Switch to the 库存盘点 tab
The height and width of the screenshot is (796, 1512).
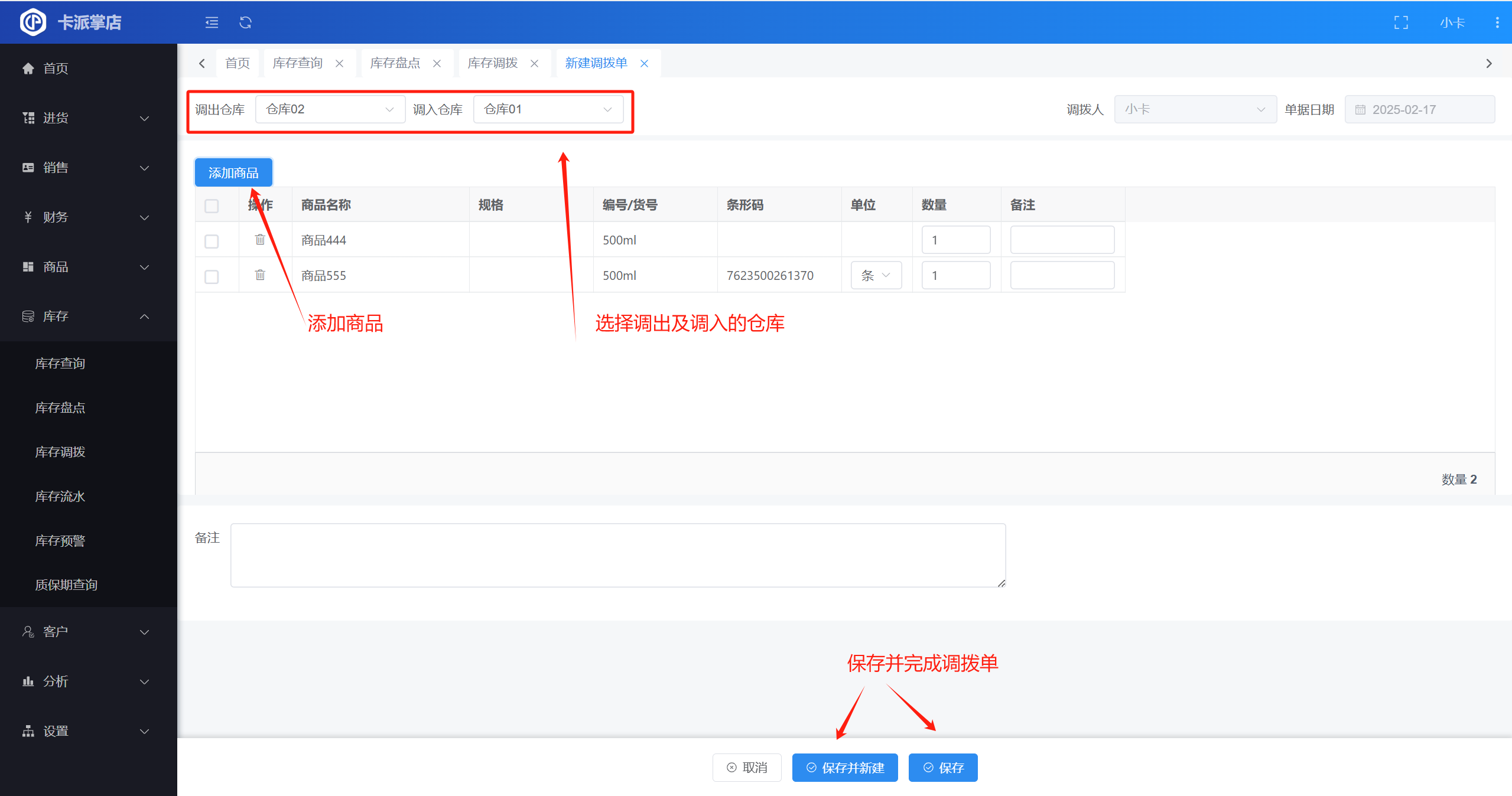click(395, 63)
